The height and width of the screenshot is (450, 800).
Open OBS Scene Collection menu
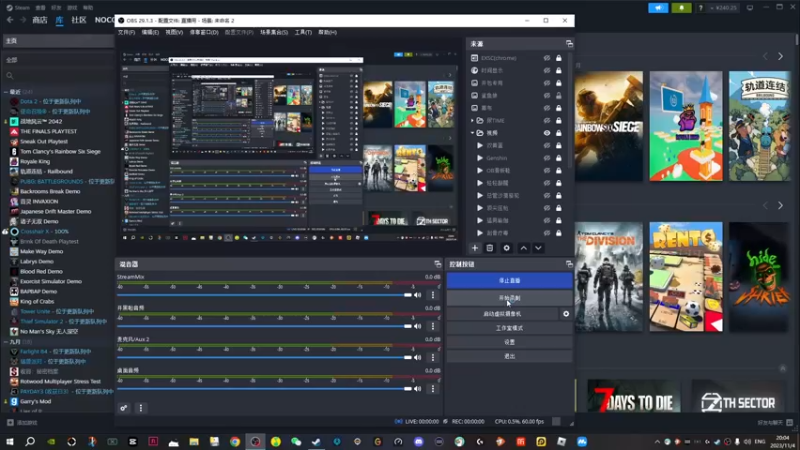point(274,32)
